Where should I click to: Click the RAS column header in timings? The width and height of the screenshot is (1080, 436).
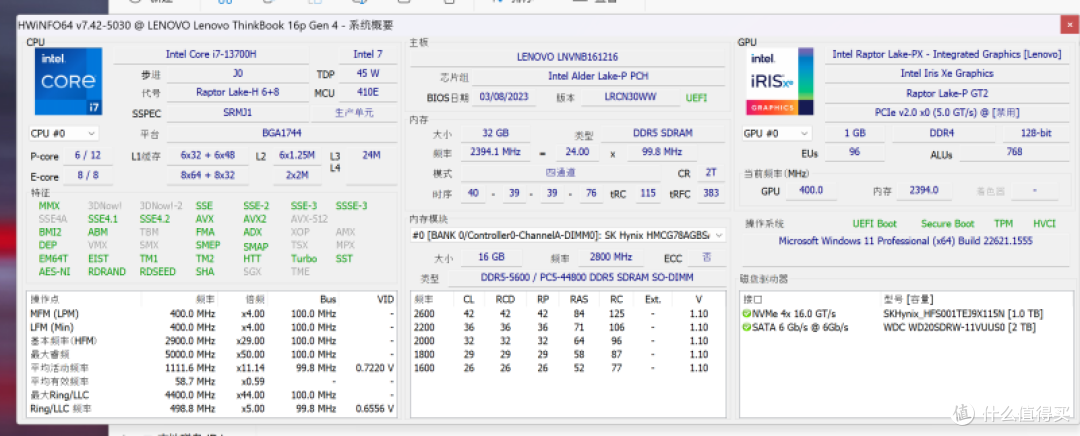tap(579, 300)
